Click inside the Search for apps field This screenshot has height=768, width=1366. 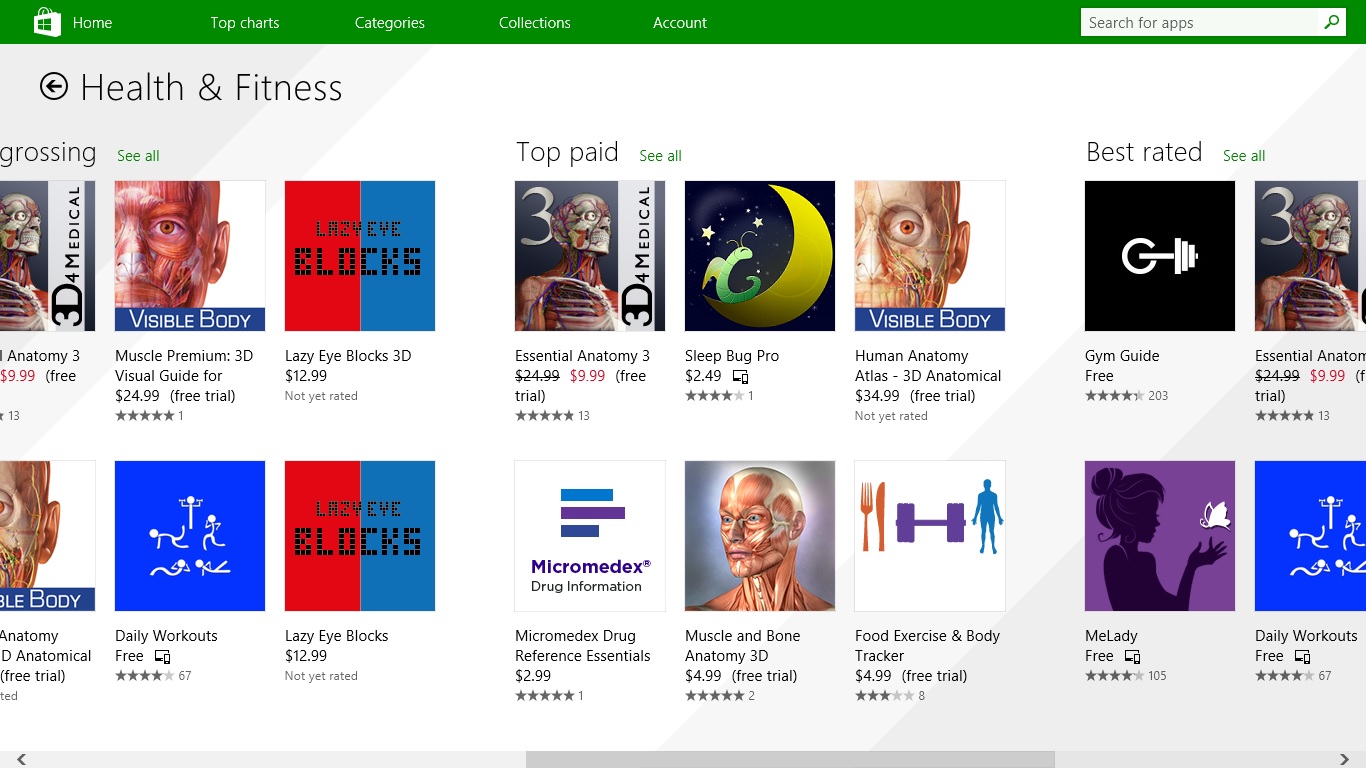[x=1200, y=22]
